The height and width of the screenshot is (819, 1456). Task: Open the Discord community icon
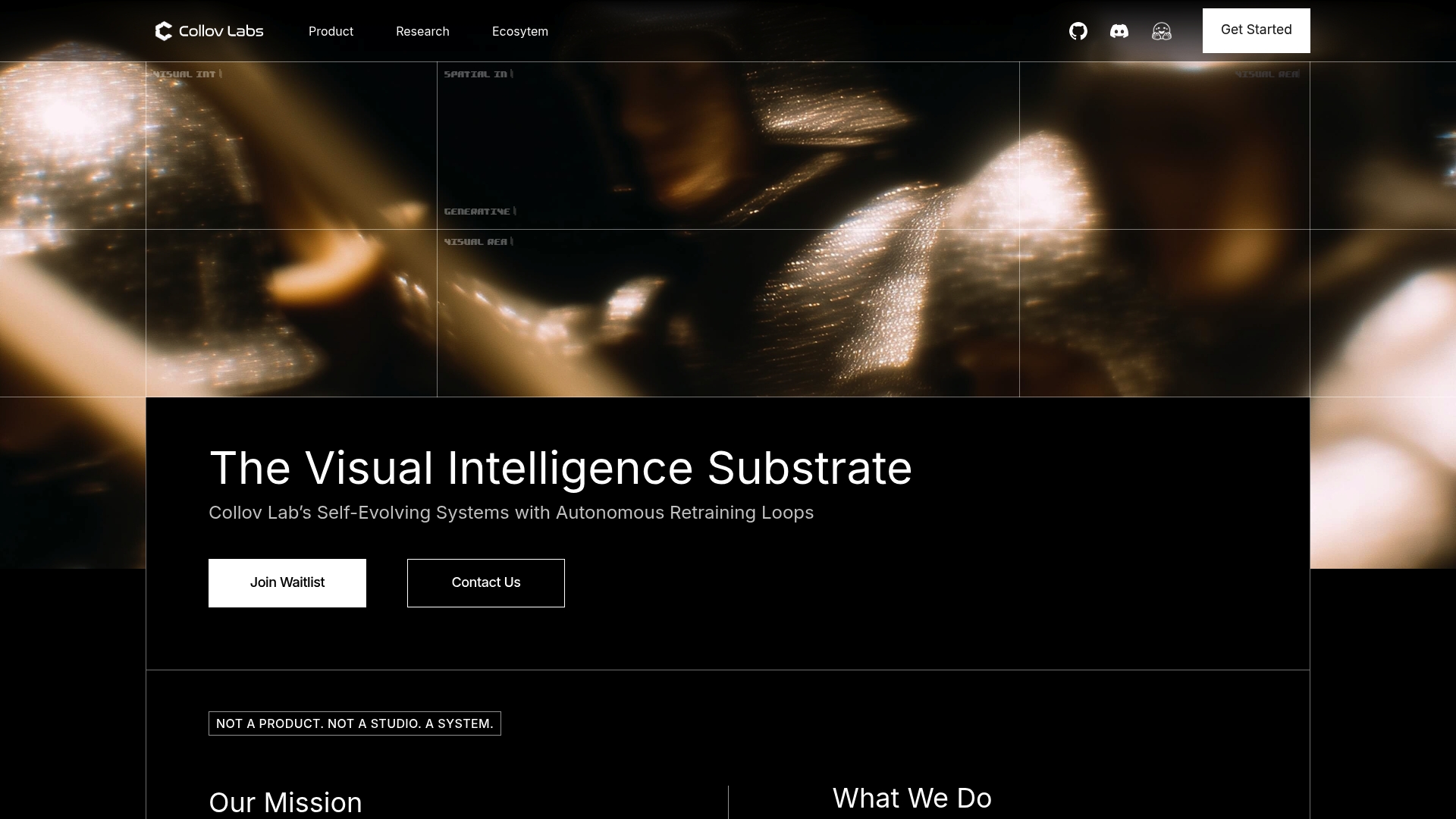1119,31
